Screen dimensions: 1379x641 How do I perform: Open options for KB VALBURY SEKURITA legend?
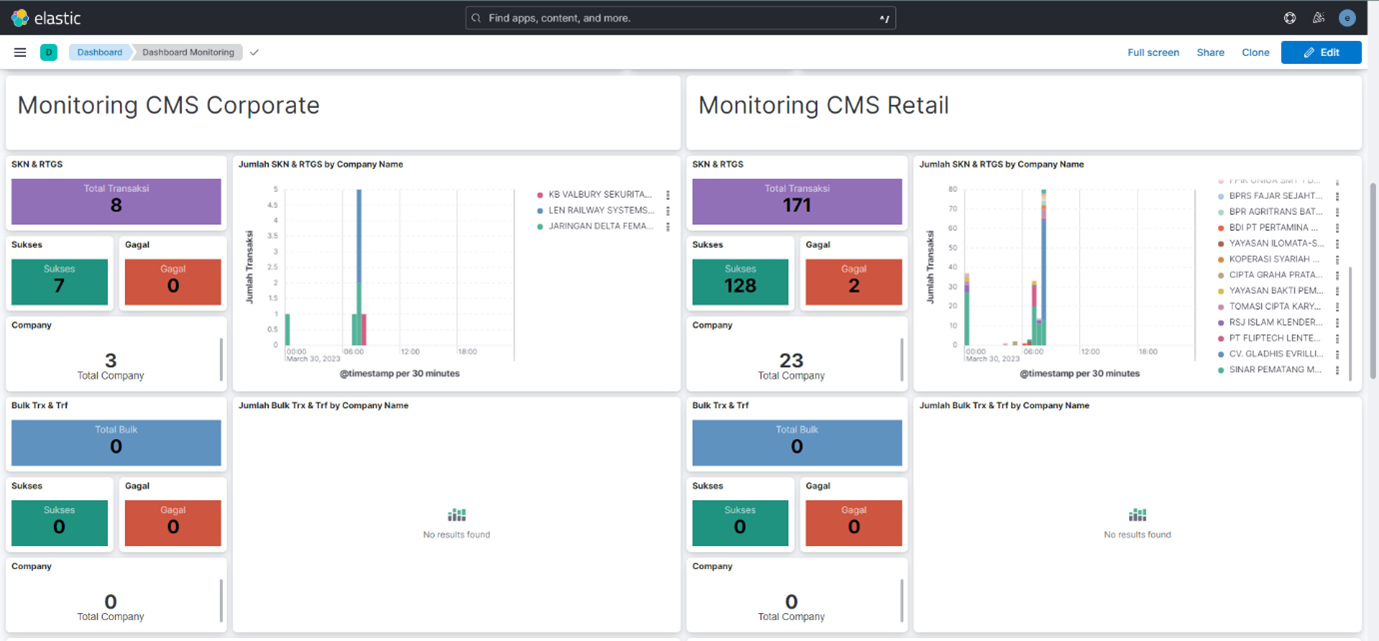668,195
